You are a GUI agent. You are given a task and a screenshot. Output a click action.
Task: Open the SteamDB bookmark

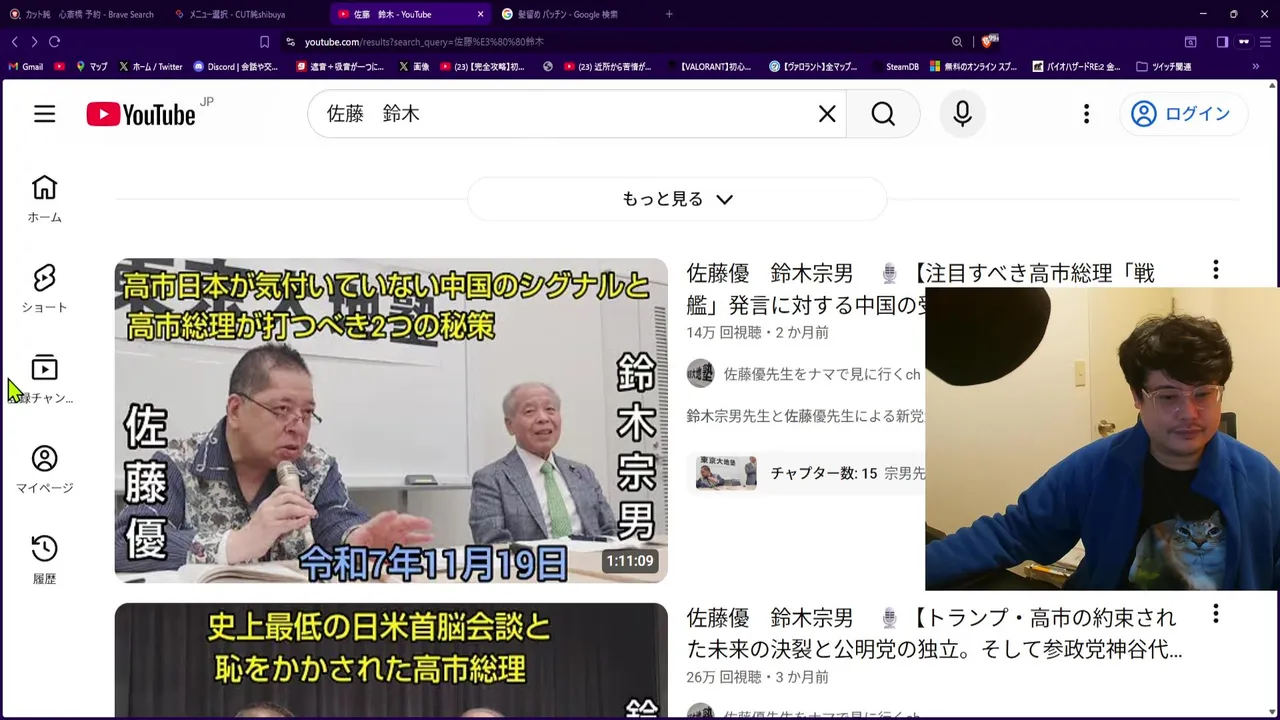894,67
